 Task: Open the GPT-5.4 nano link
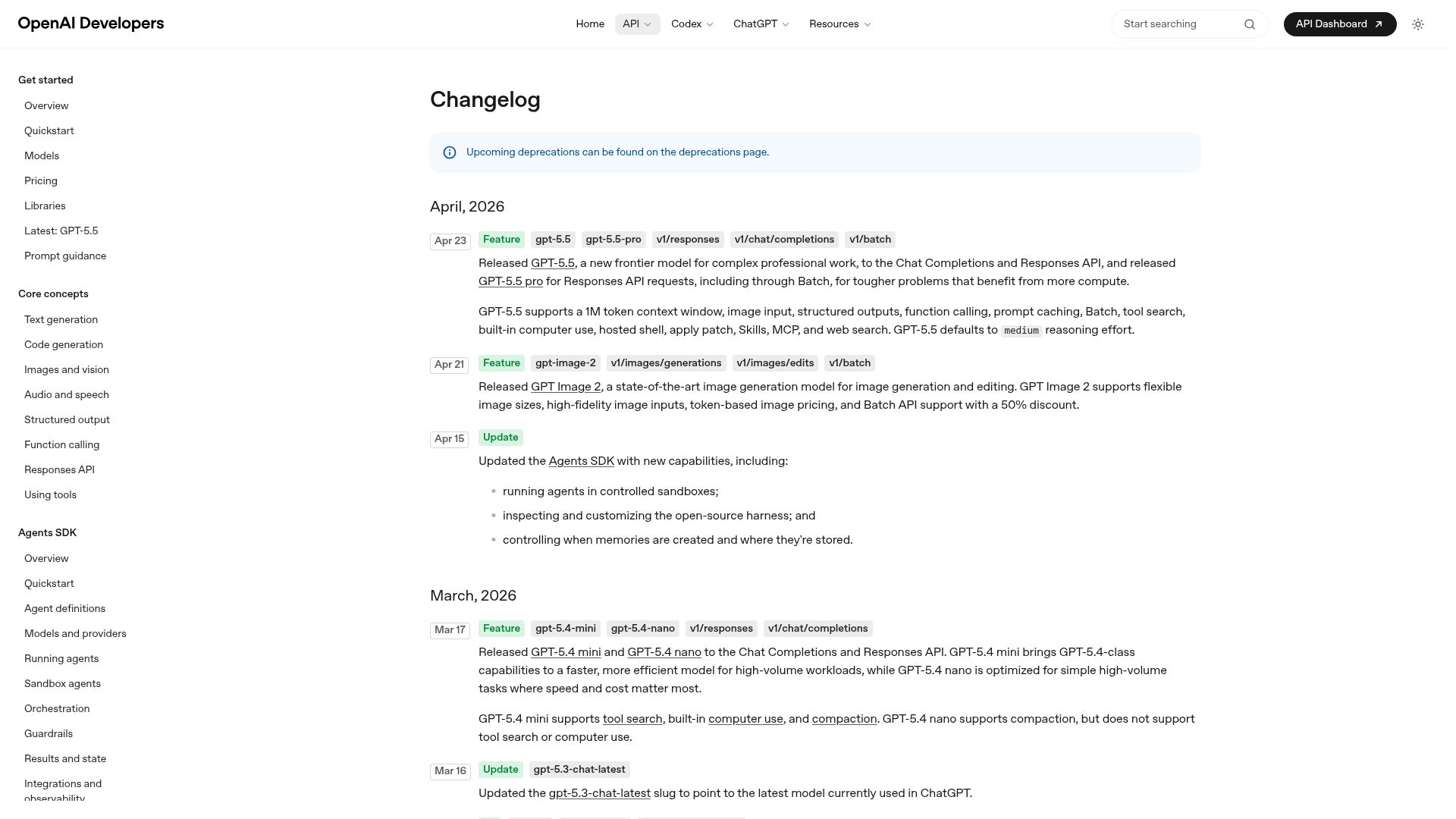click(x=664, y=652)
